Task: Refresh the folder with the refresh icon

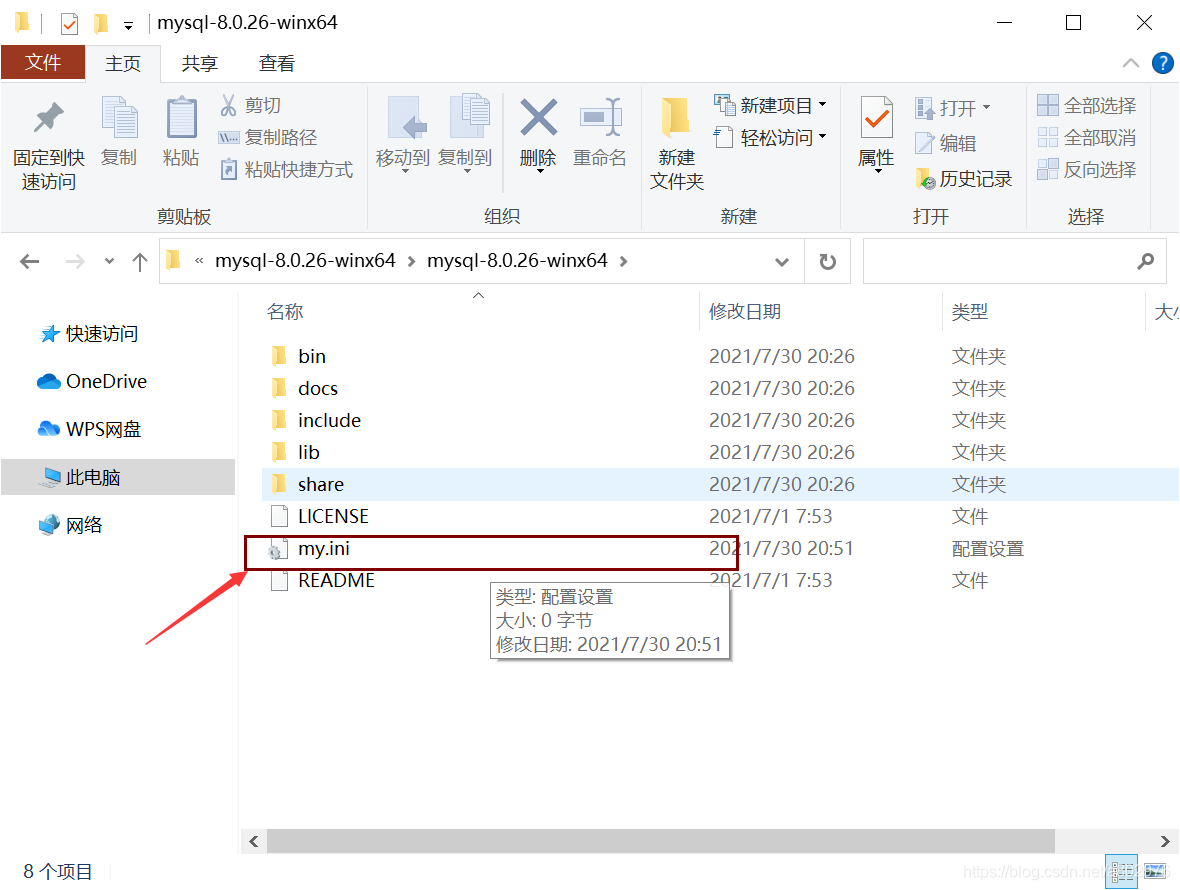Action: (828, 260)
